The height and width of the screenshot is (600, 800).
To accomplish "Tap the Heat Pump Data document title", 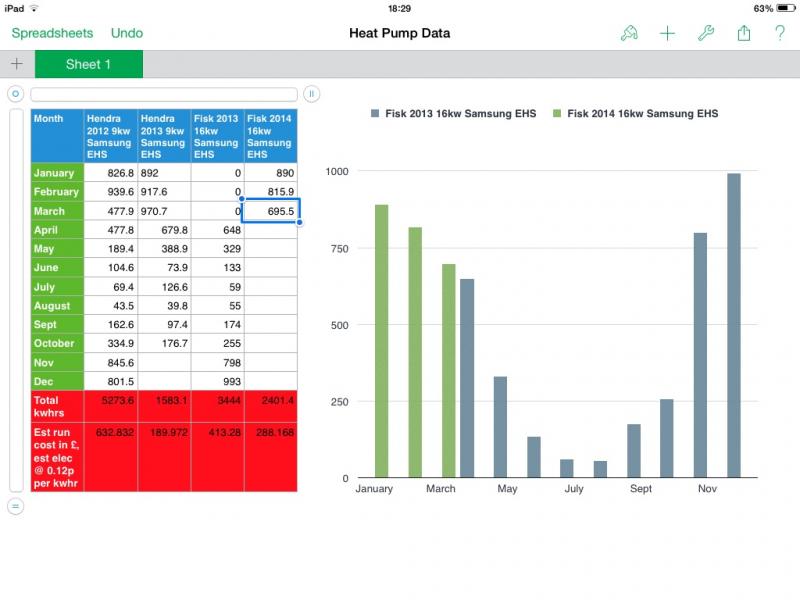I will (399, 33).
